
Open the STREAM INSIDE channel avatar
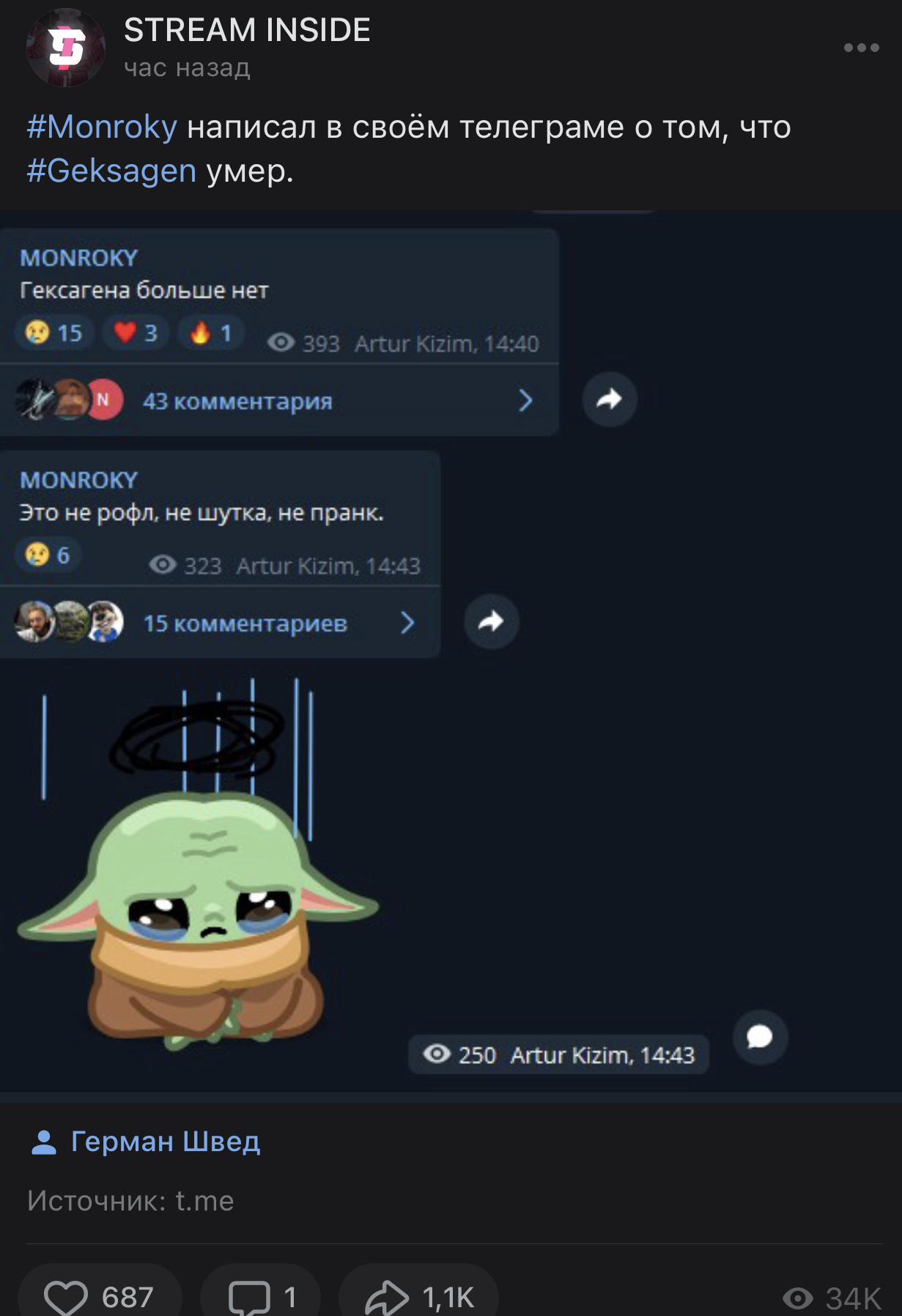66,48
